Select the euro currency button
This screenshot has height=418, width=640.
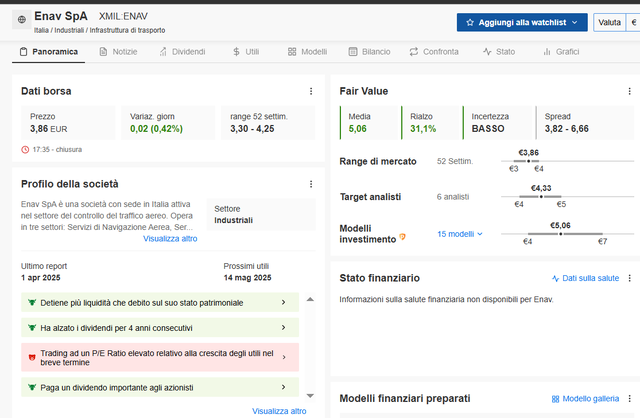(633, 22)
